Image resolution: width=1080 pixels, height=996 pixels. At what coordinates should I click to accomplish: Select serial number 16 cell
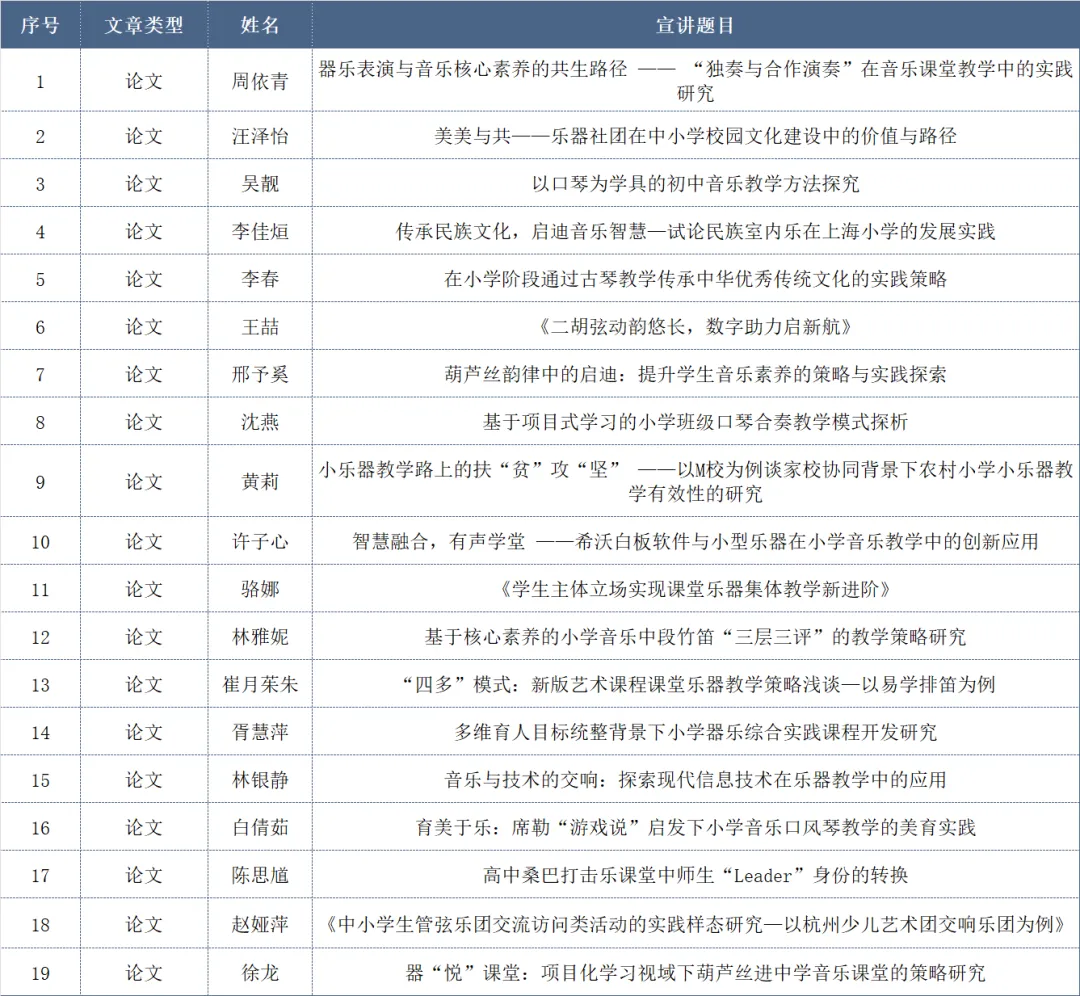[x=40, y=828]
